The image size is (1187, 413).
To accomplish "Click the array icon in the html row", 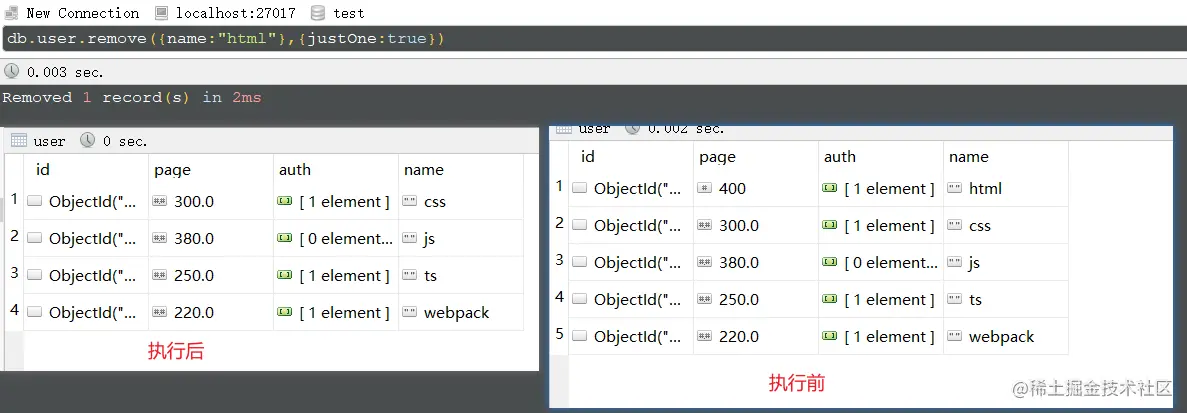I will [x=830, y=188].
